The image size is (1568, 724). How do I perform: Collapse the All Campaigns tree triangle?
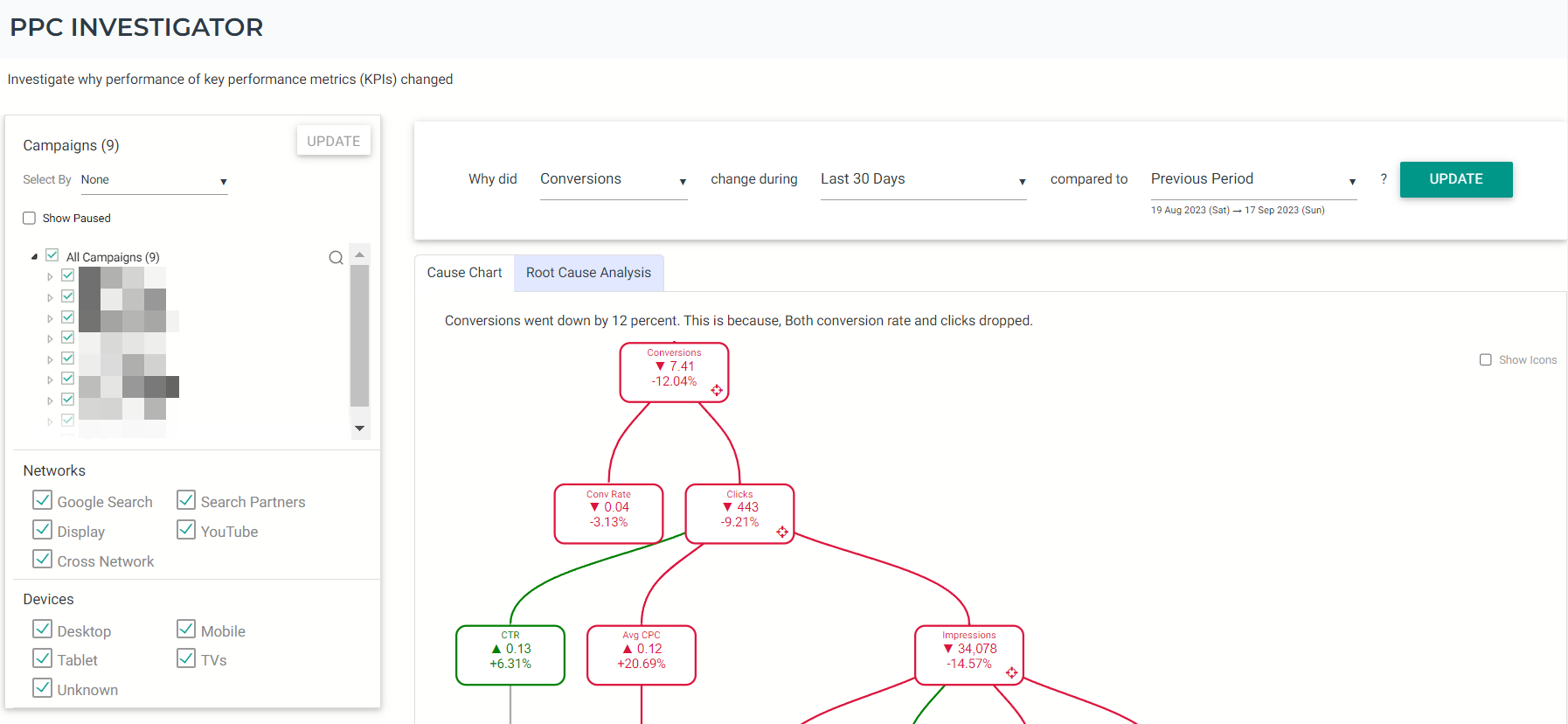(x=34, y=257)
